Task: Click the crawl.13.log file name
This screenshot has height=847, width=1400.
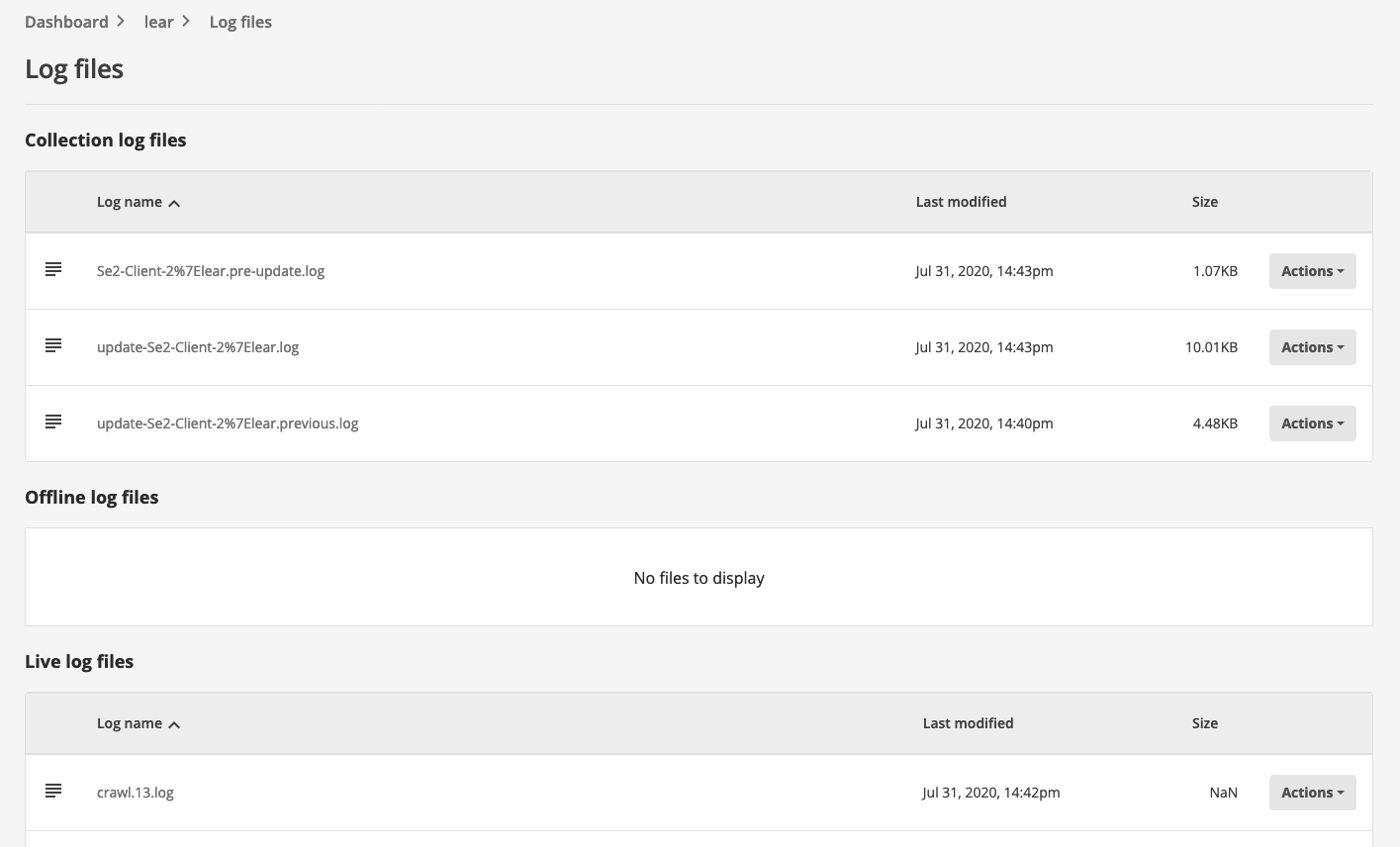Action: click(x=136, y=792)
